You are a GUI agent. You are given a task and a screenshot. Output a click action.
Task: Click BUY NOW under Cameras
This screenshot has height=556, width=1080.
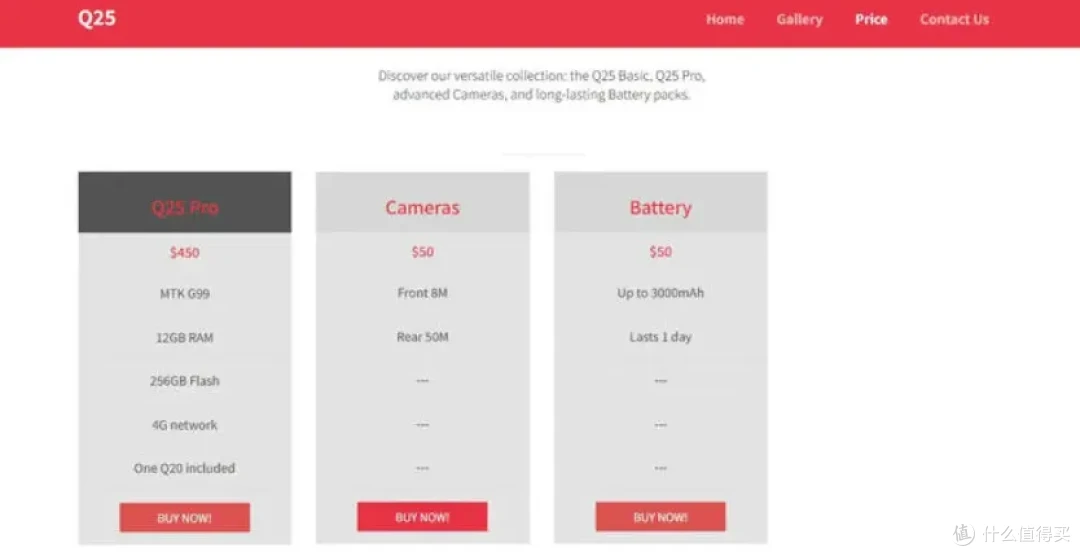(x=422, y=517)
